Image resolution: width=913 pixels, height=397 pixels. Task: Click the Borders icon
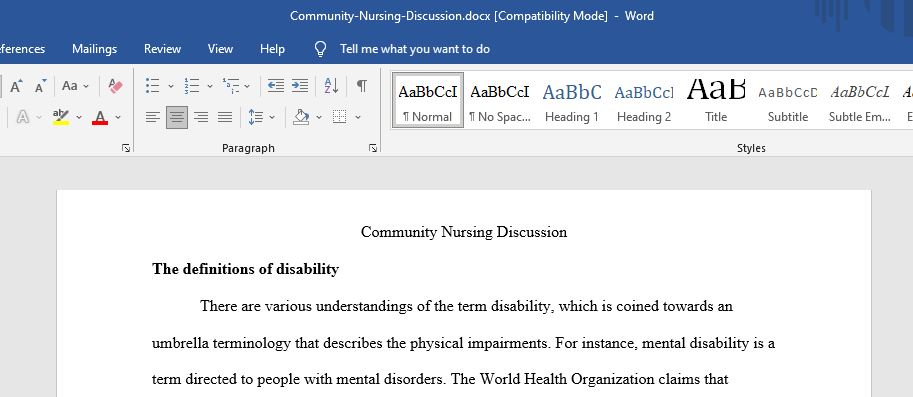tap(339, 117)
